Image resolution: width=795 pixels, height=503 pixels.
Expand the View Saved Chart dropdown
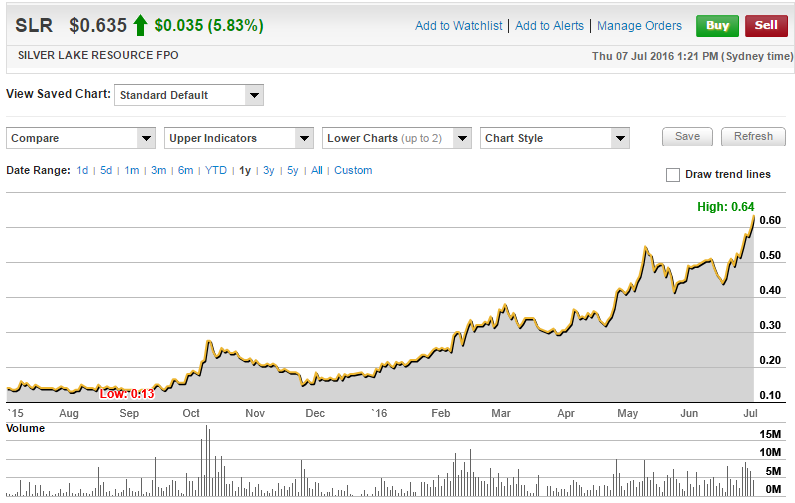pos(189,95)
